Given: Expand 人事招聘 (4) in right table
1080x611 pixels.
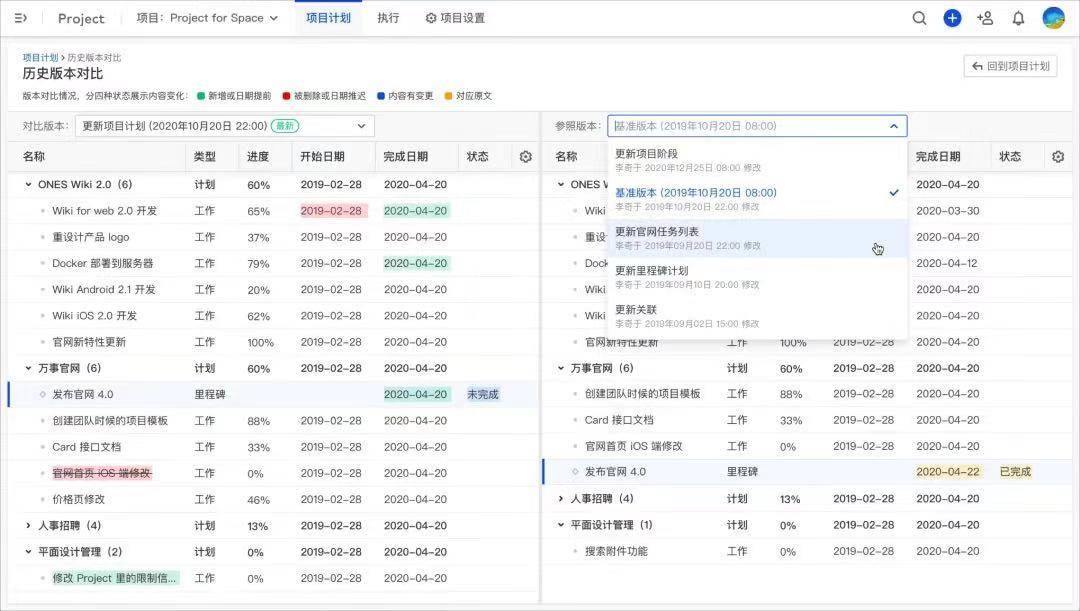Looking at the screenshot, I should (x=561, y=499).
